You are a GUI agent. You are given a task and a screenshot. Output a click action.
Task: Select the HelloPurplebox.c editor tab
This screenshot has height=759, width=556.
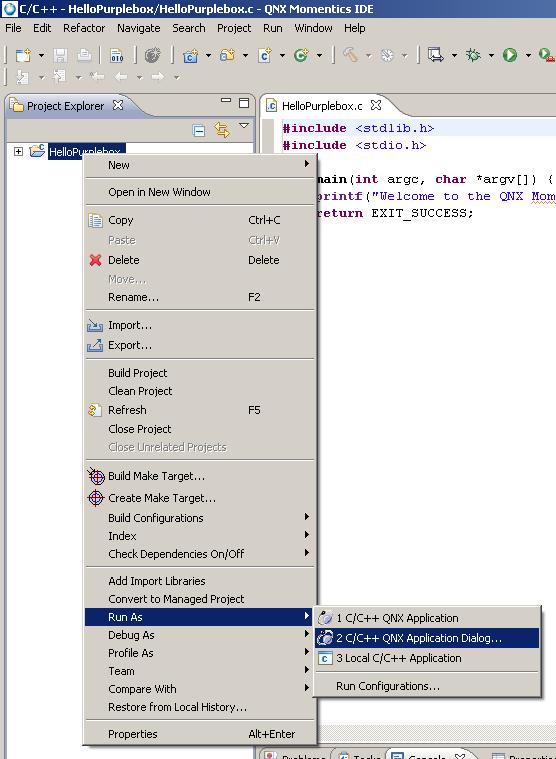(x=322, y=106)
